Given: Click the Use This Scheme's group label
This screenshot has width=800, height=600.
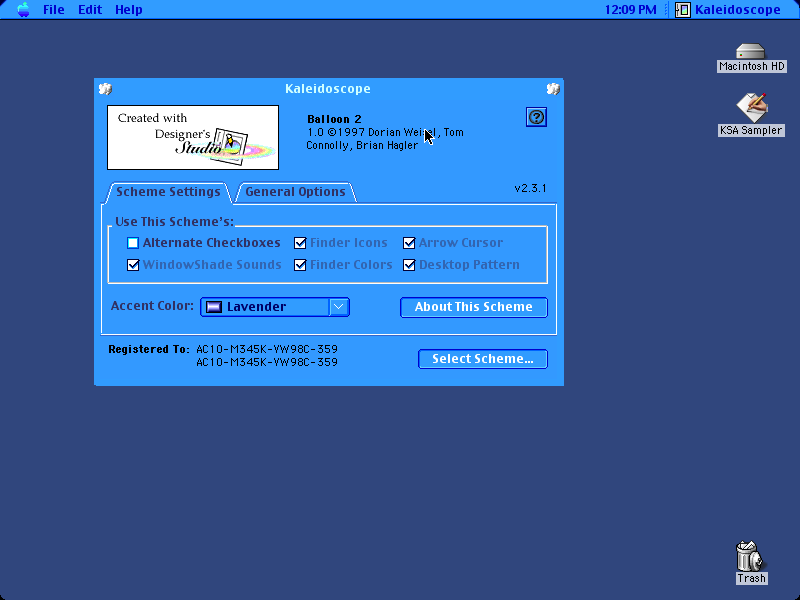Looking at the screenshot, I should pos(174,222).
